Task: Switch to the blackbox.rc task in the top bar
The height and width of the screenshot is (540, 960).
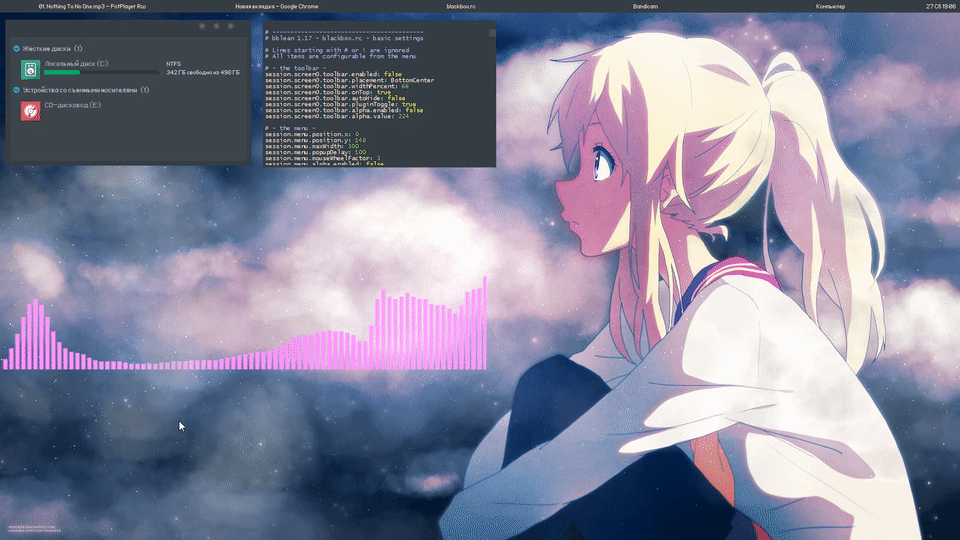Action: pyautogui.click(x=461, y=6)
